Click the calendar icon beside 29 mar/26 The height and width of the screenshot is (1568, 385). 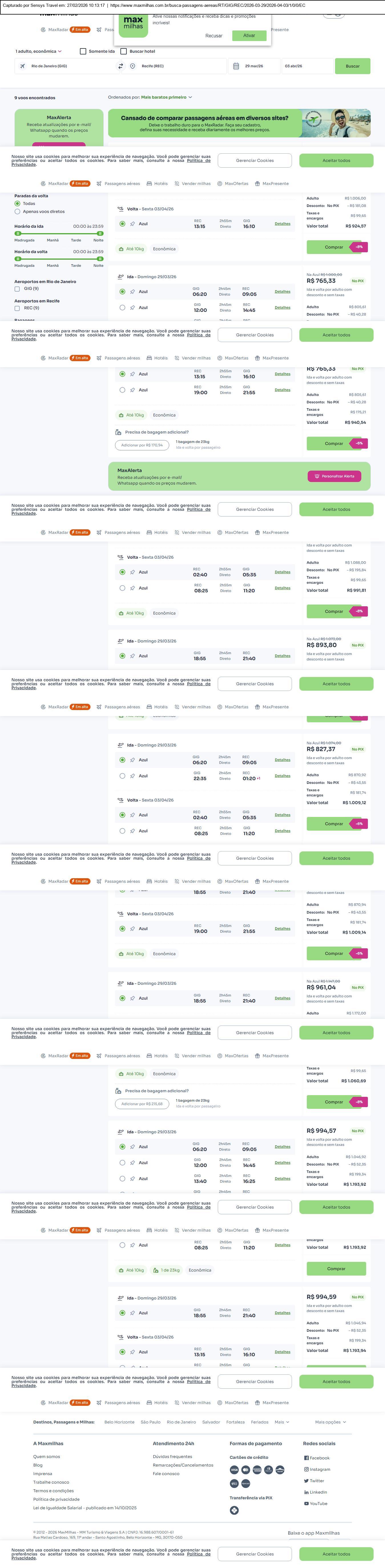[236, 66]
